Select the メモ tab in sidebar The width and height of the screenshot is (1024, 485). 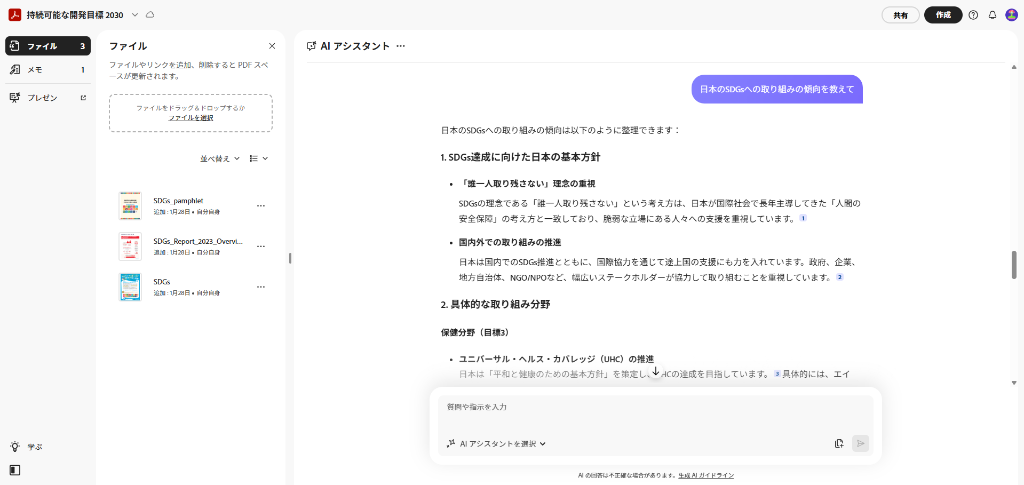pos(48,70)
